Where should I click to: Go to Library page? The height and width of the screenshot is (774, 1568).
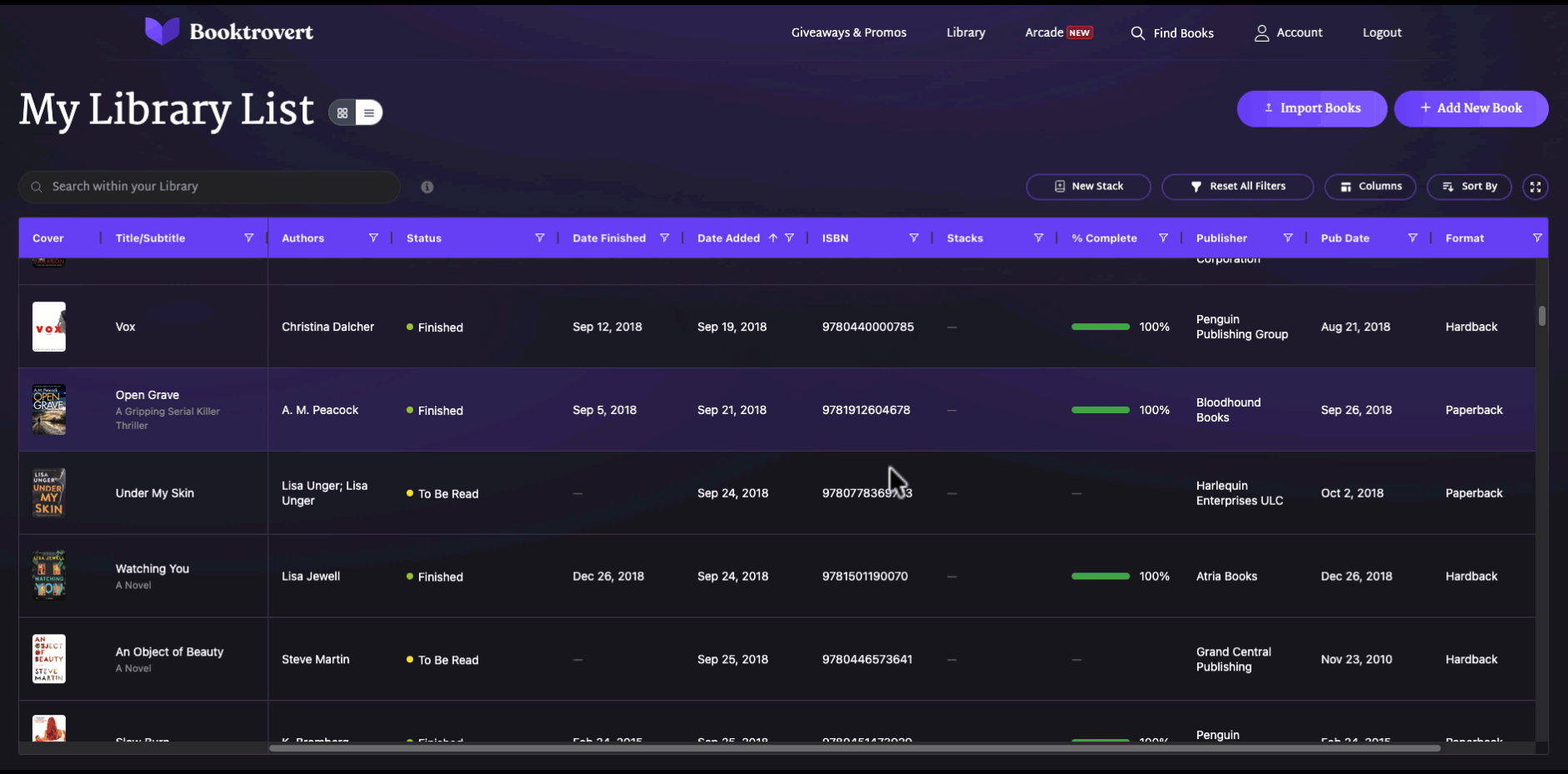[966, 32]
